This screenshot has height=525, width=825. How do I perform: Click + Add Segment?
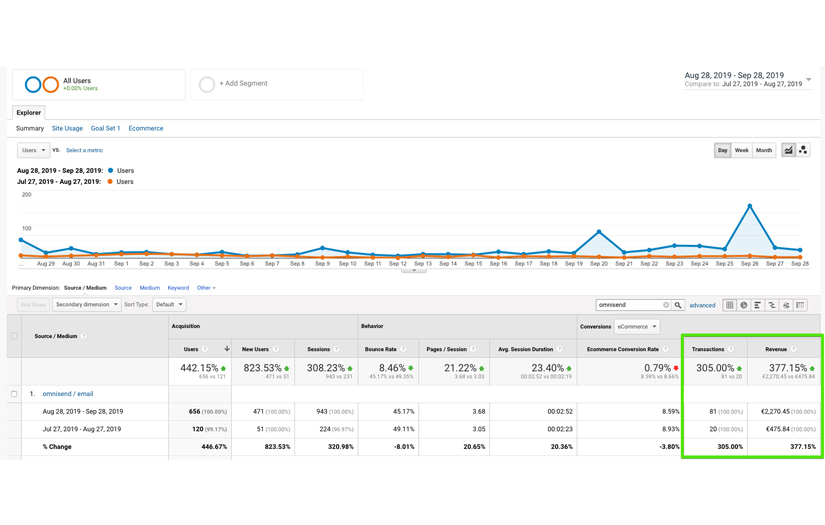(x=243, y=84)
